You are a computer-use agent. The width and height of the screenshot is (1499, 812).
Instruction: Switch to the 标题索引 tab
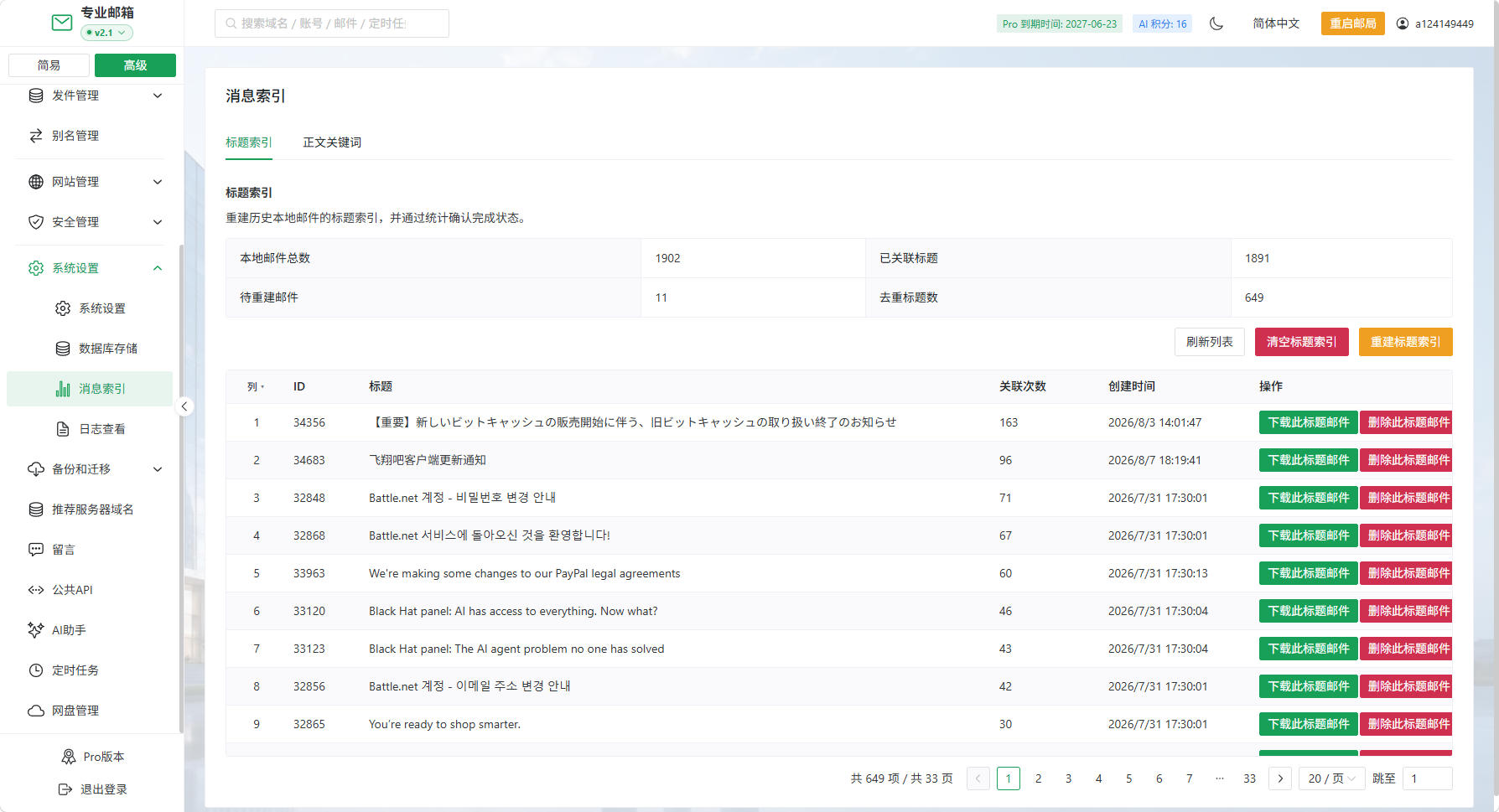tap(249, 142)
